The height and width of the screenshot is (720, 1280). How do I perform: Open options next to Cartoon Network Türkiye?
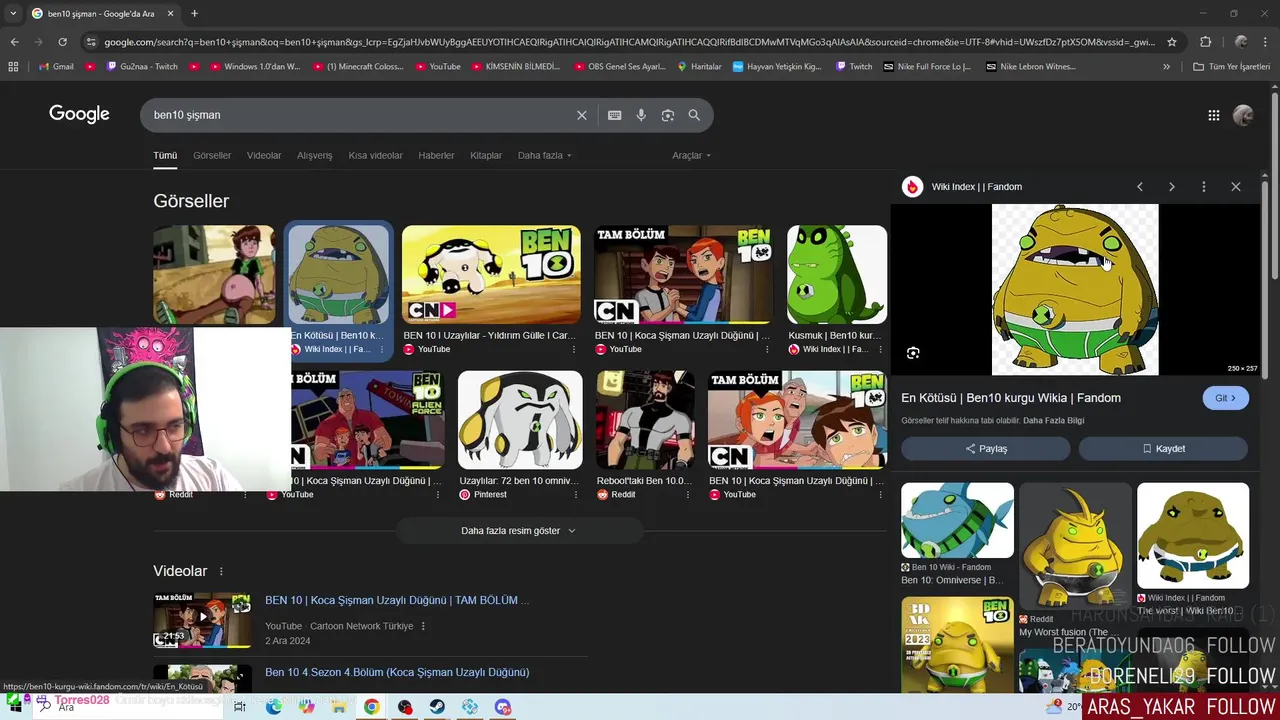tap(423, 626)
